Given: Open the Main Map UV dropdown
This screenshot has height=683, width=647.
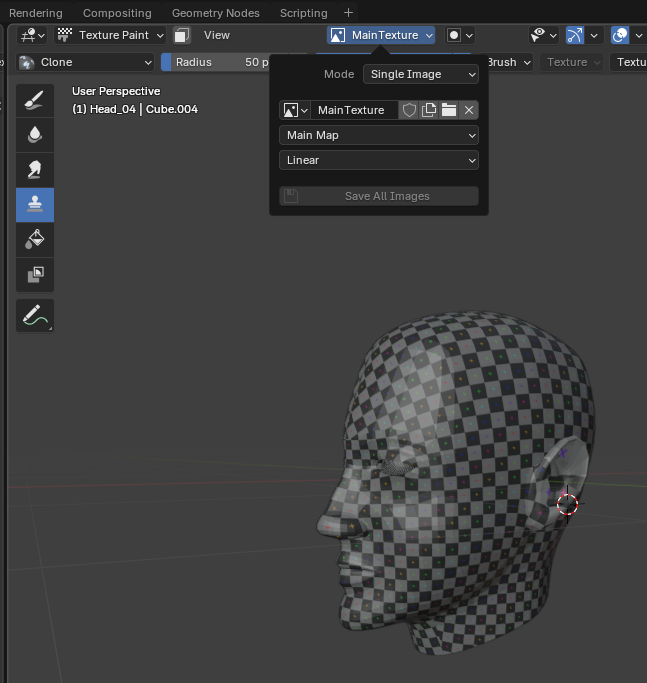Looking at the screenshot, I should click(379, 135).
